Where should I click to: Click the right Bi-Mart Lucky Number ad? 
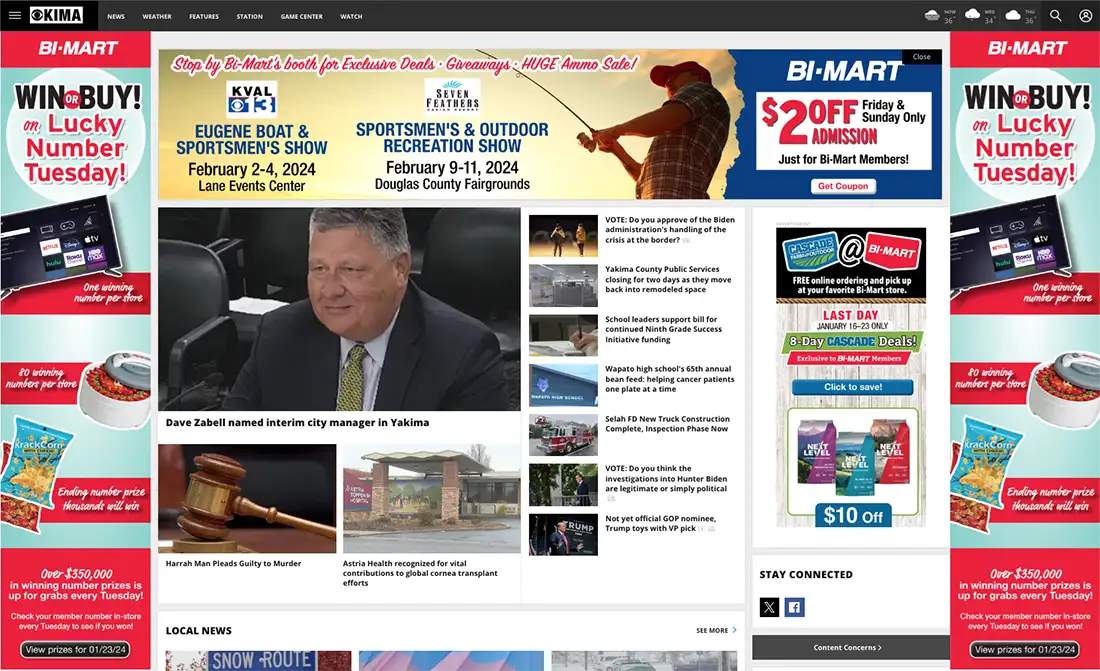(1025, 351)
